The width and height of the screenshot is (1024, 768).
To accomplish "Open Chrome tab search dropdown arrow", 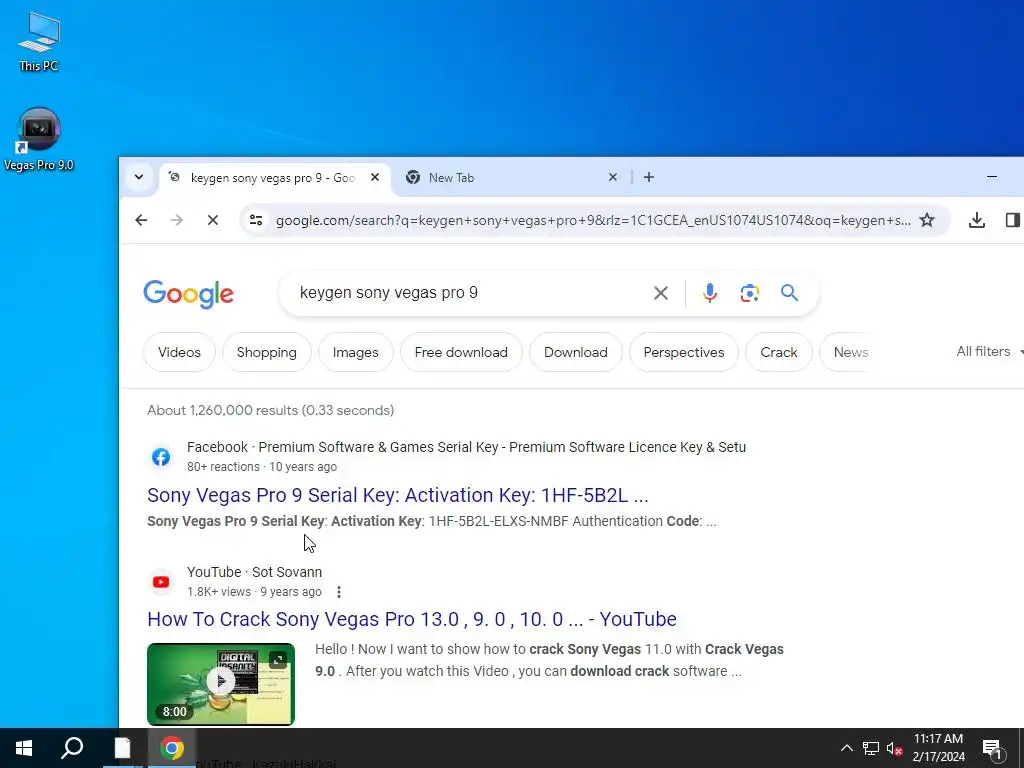I will click(139, 177).
